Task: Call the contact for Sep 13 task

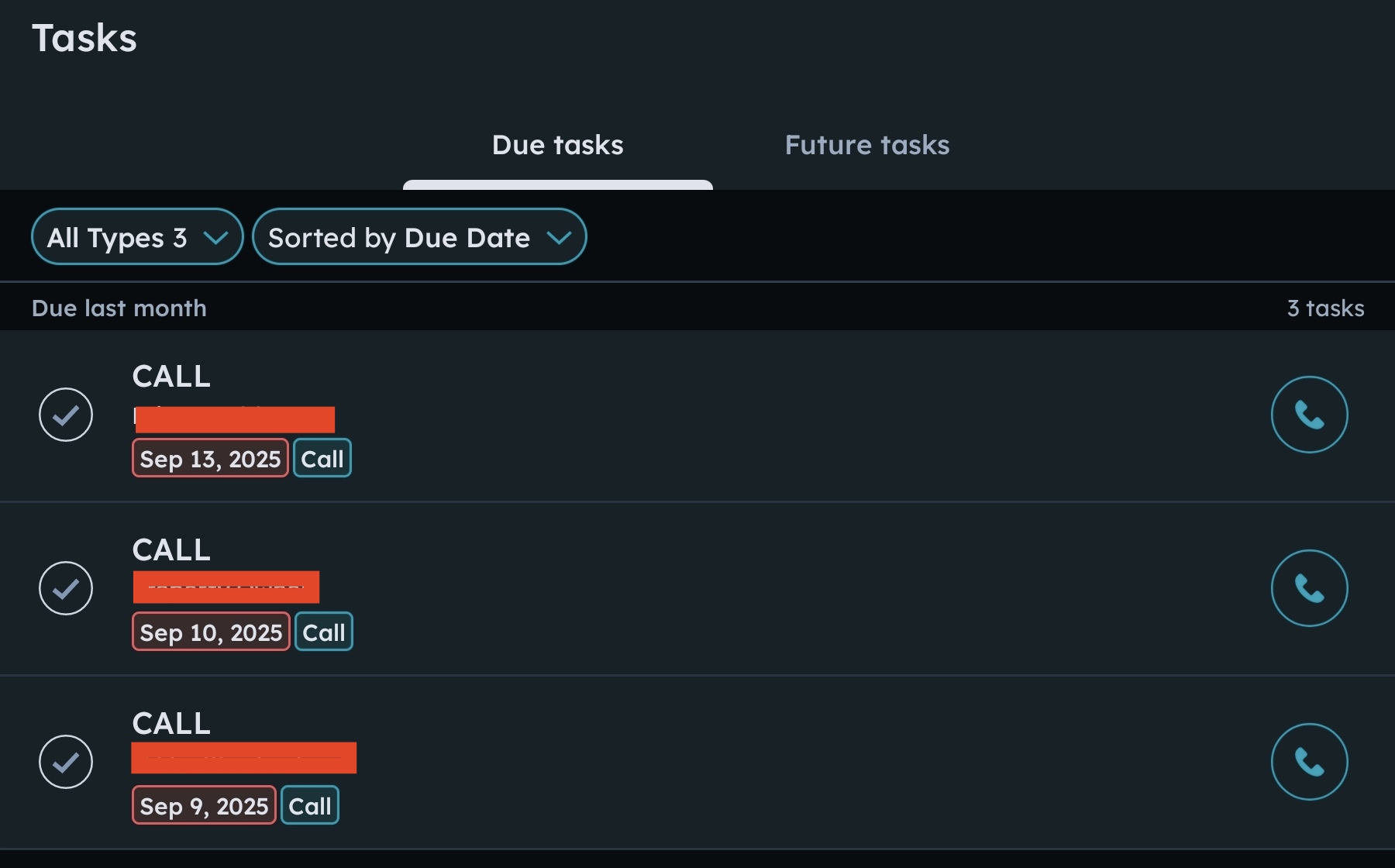Action: pyautogui.click(x=1309, y=415)
